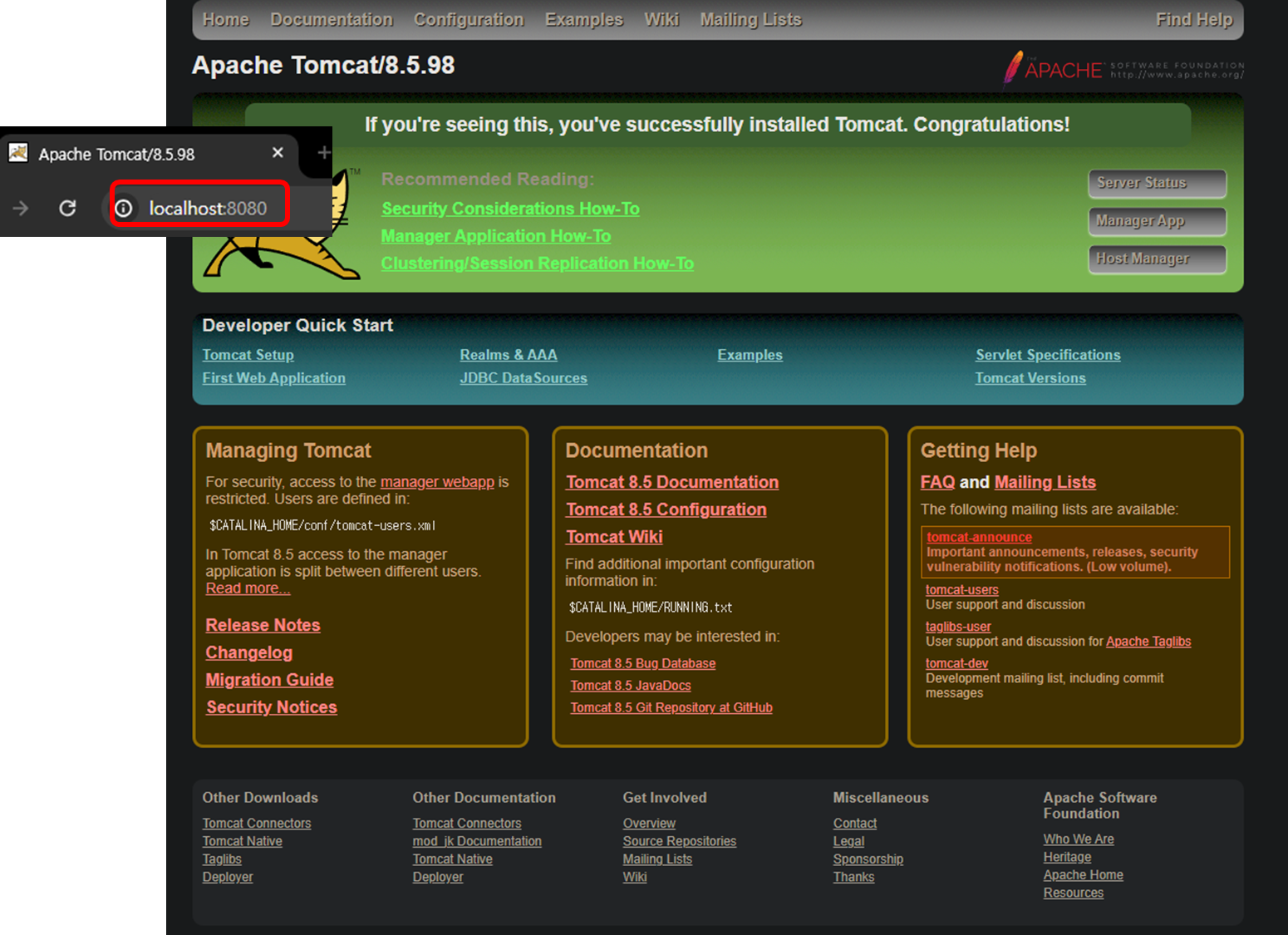Open the Servlet Specifications link
Screen dimensions: 1288x935
coord(1048,355)
